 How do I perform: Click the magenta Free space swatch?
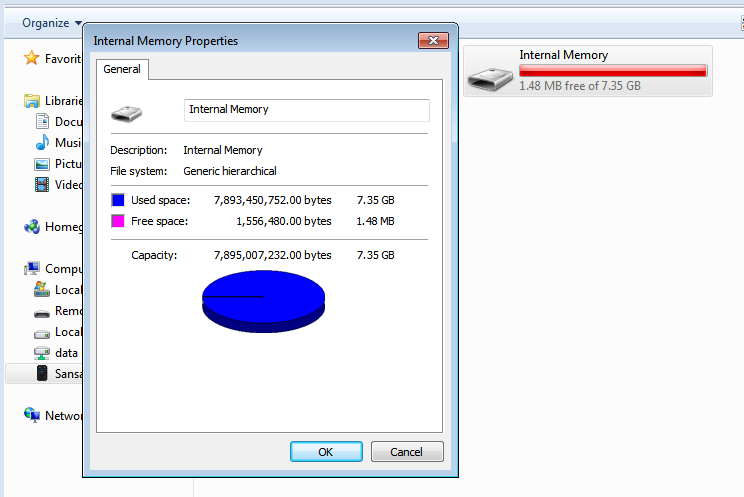(x=118, y=221)
